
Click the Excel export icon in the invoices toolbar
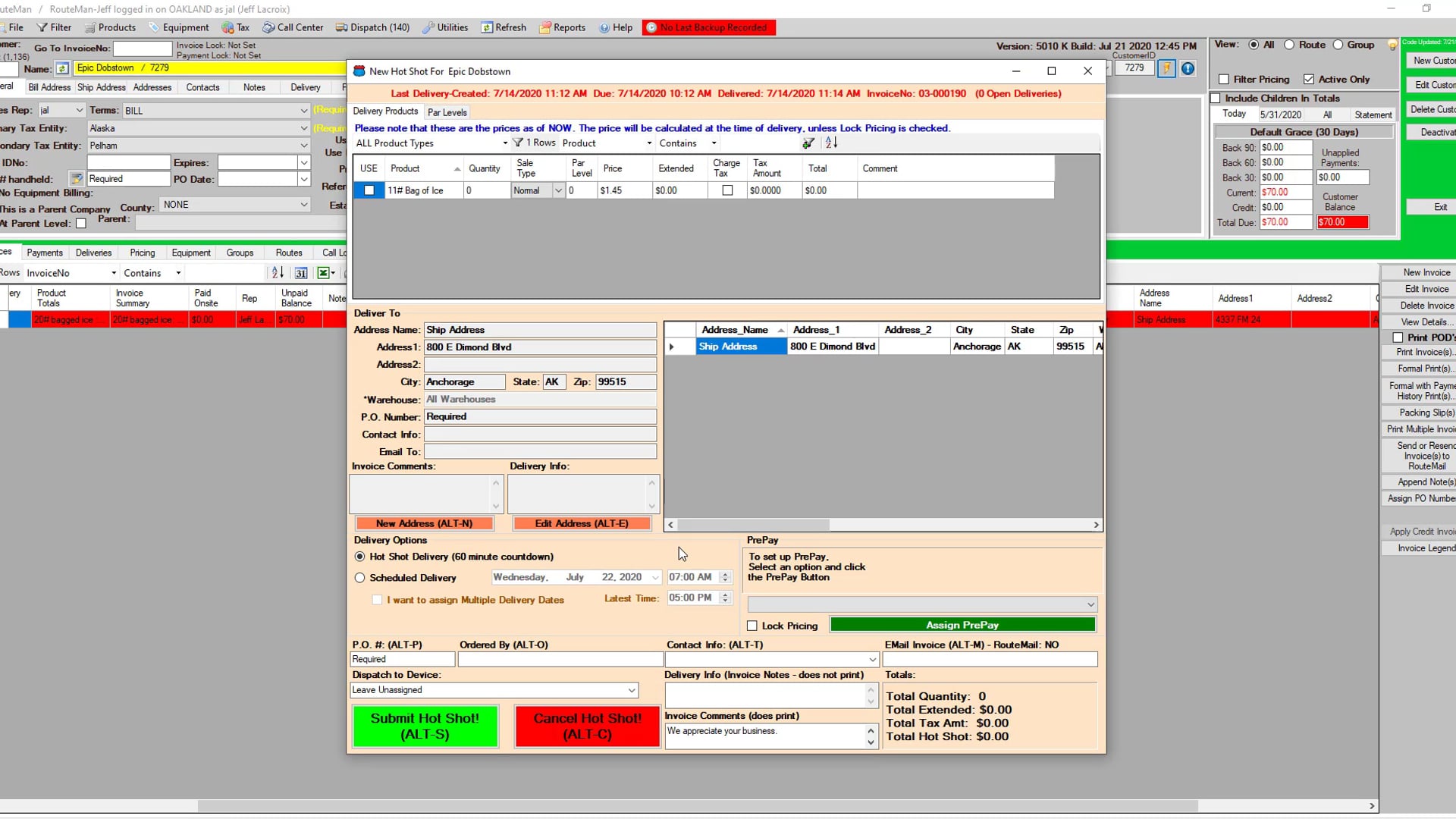[324, 273]
